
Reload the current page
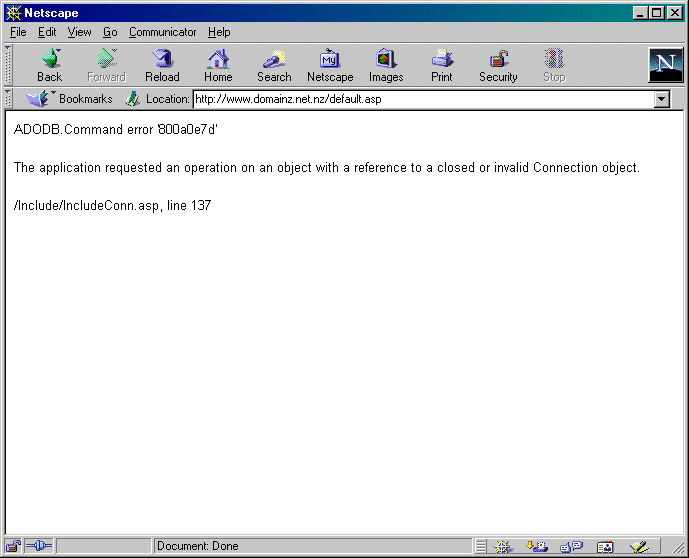[x=162, y=65]
